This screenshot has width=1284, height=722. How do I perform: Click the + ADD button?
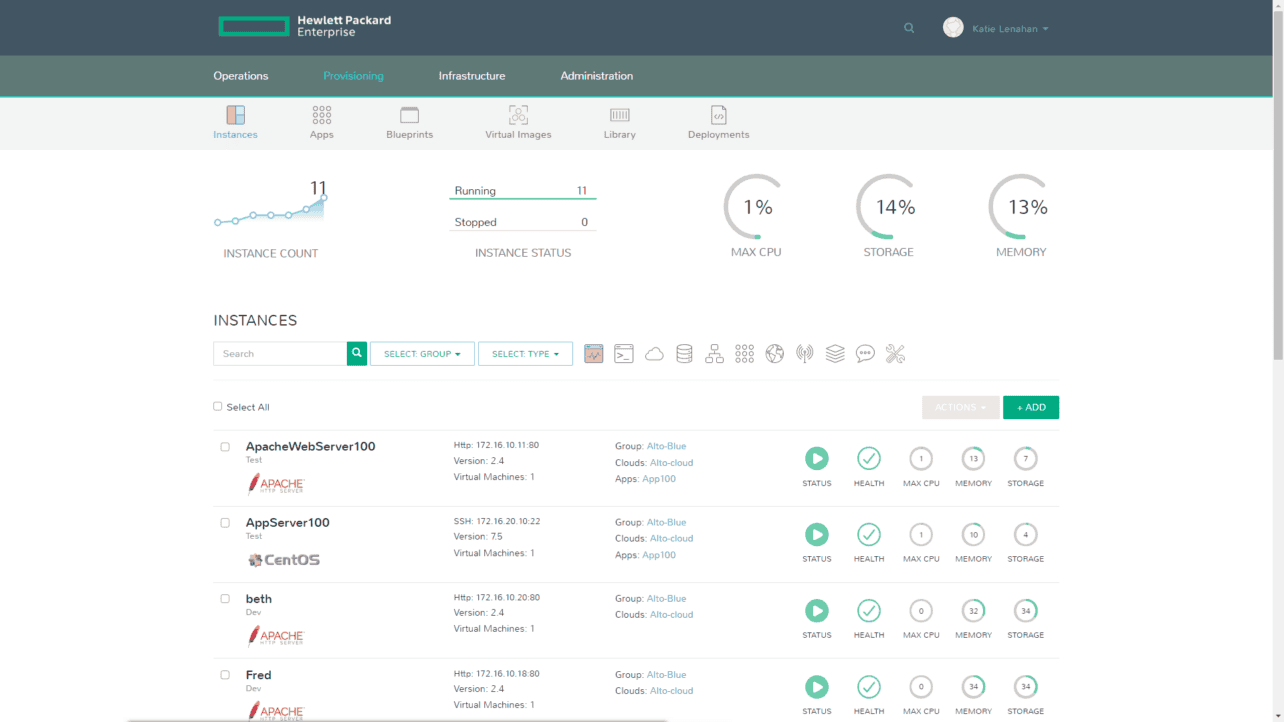pos(1031,407)
